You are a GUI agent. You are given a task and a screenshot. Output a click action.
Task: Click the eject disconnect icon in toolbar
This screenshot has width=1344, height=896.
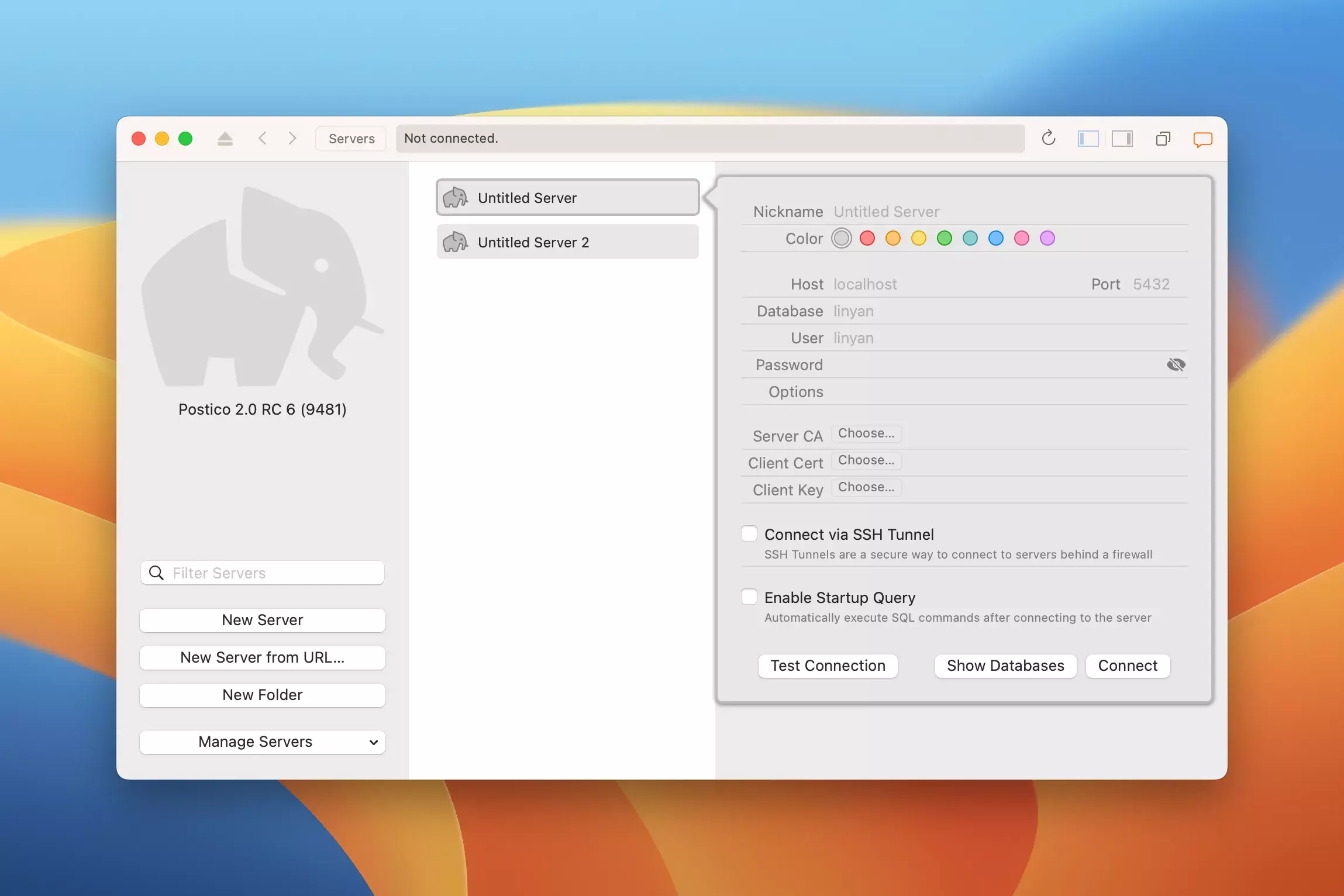click(225, 139)
